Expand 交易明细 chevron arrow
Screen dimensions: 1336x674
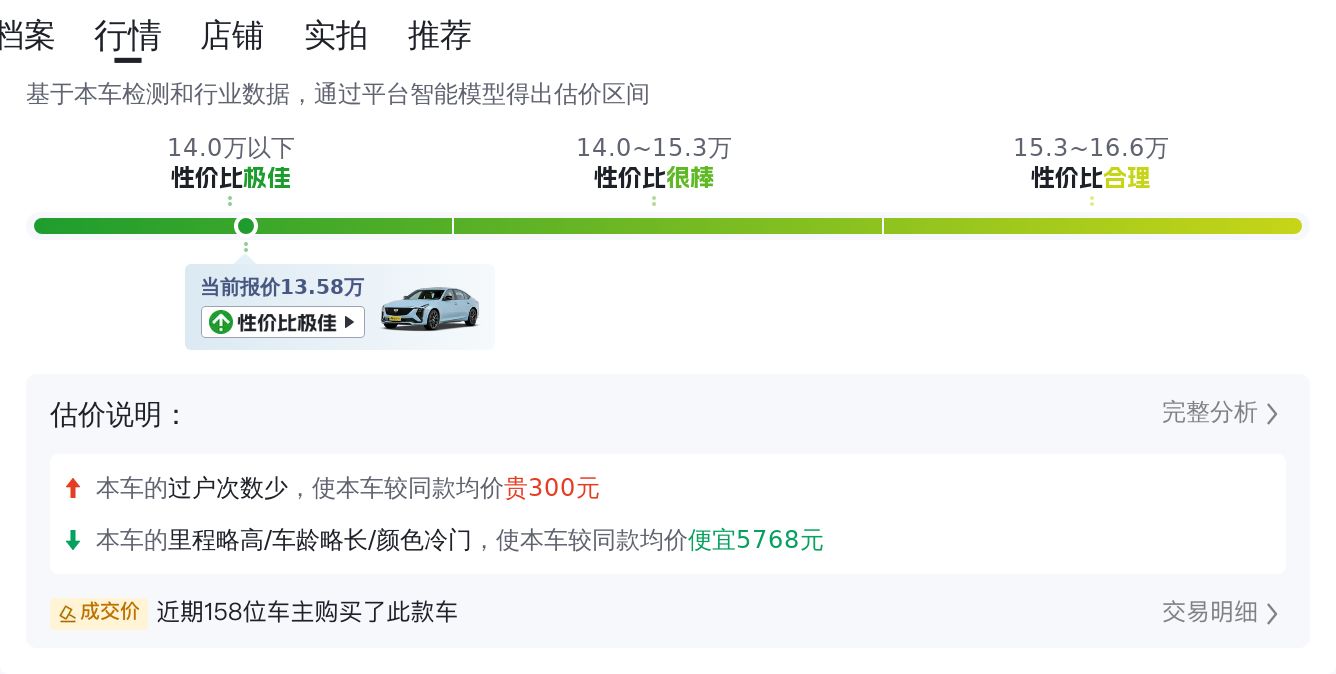1272,612
